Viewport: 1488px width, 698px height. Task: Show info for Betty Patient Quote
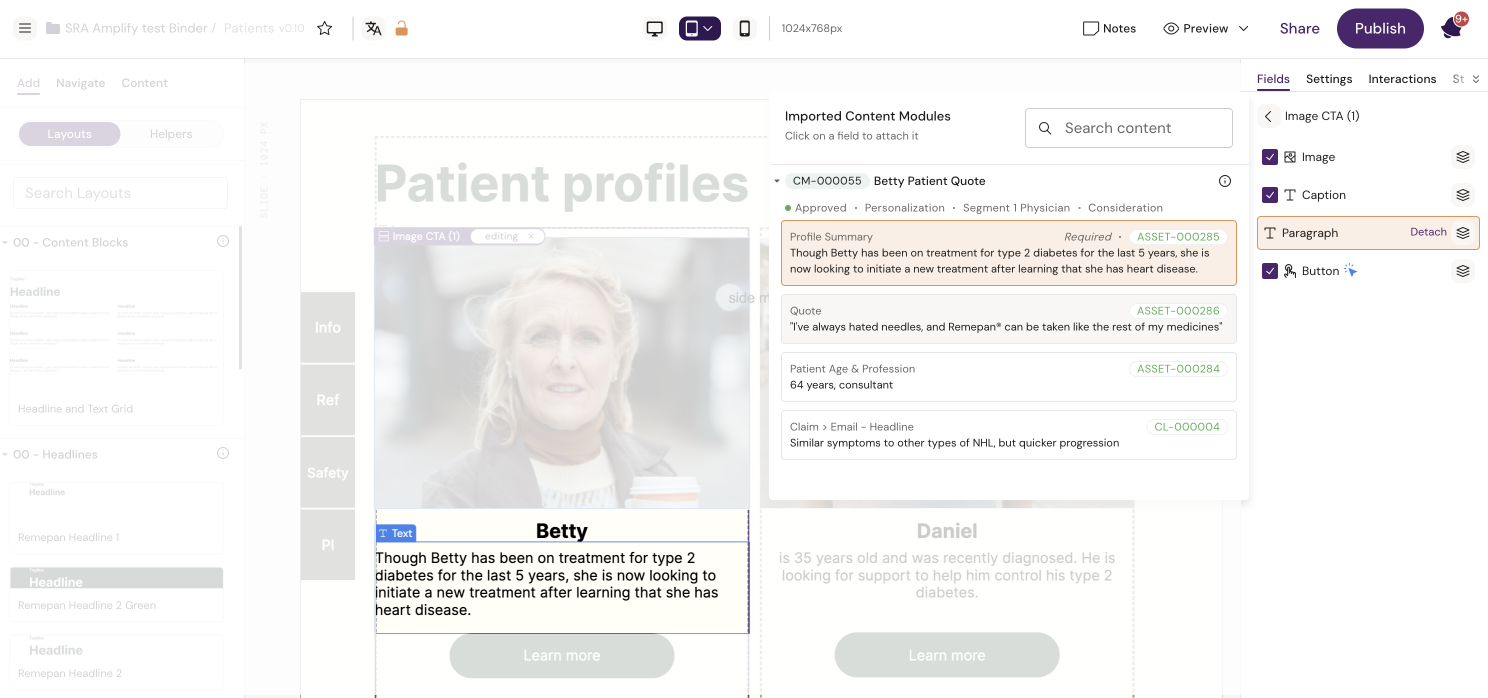click(x=1224, y=181)
